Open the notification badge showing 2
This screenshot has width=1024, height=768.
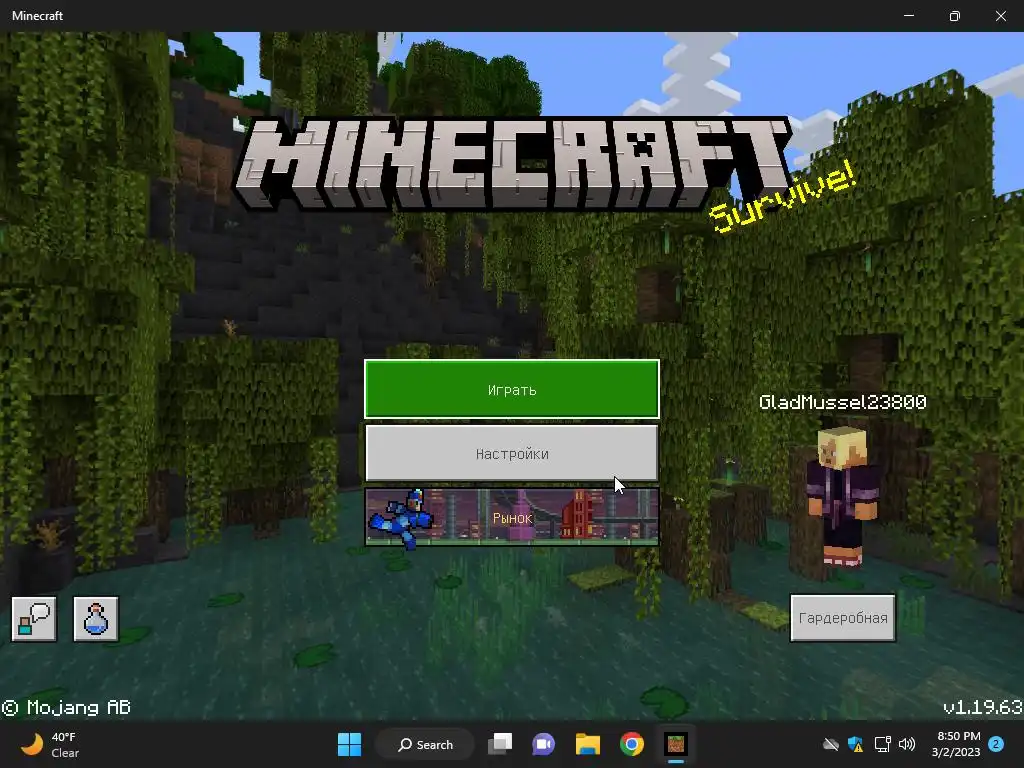tap(997, 744)
